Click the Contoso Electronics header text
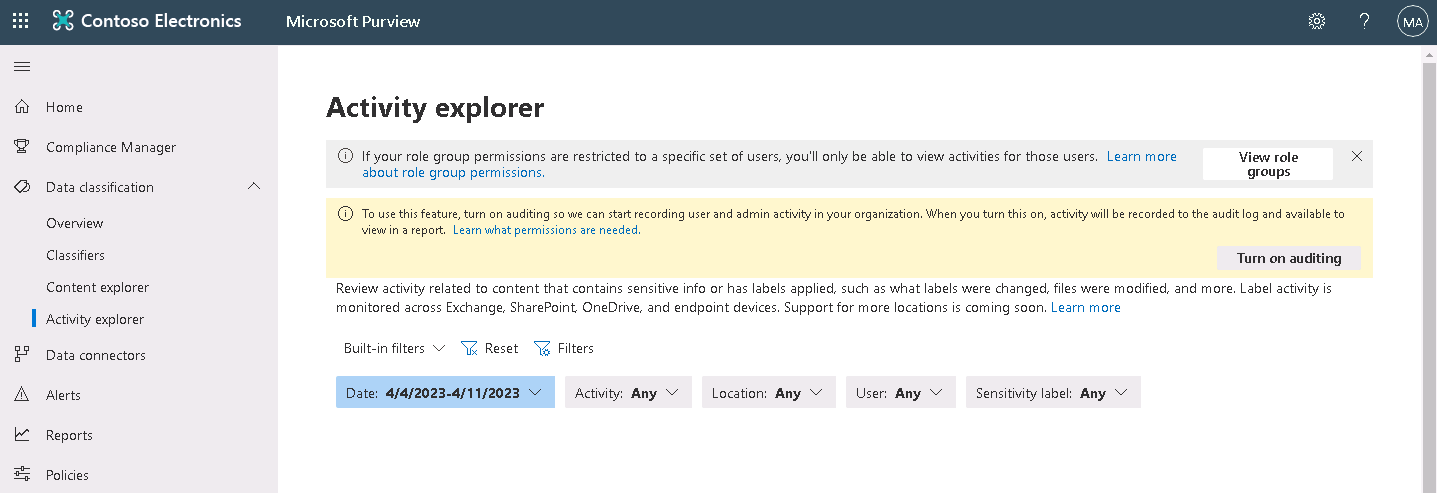Viewport: 1437px width, 493px height. coord(161,21)
